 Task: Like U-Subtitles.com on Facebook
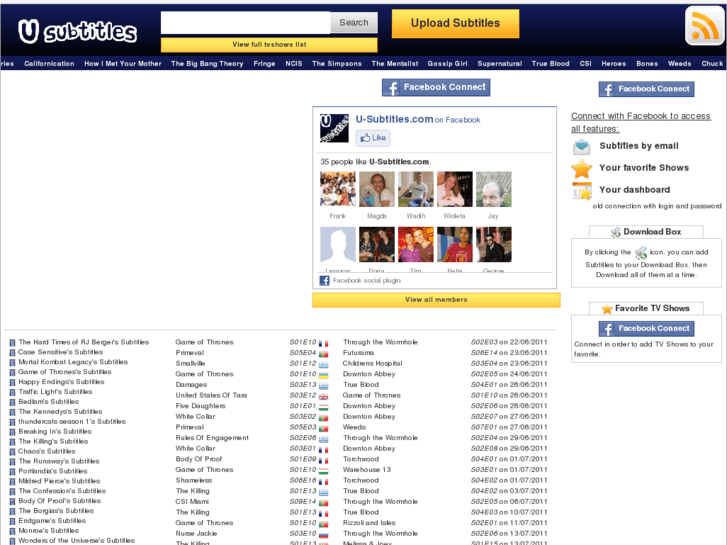(373, 138)
